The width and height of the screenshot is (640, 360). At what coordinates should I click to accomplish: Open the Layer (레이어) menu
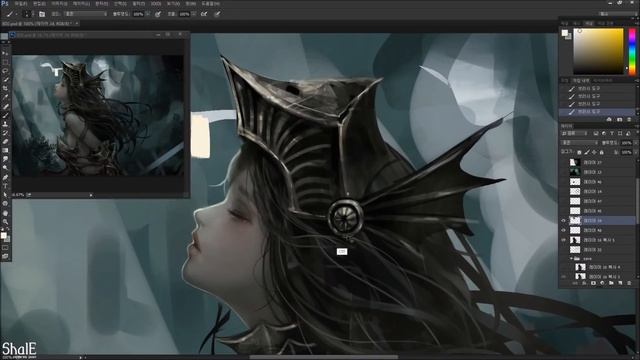[x=81, y=4]
